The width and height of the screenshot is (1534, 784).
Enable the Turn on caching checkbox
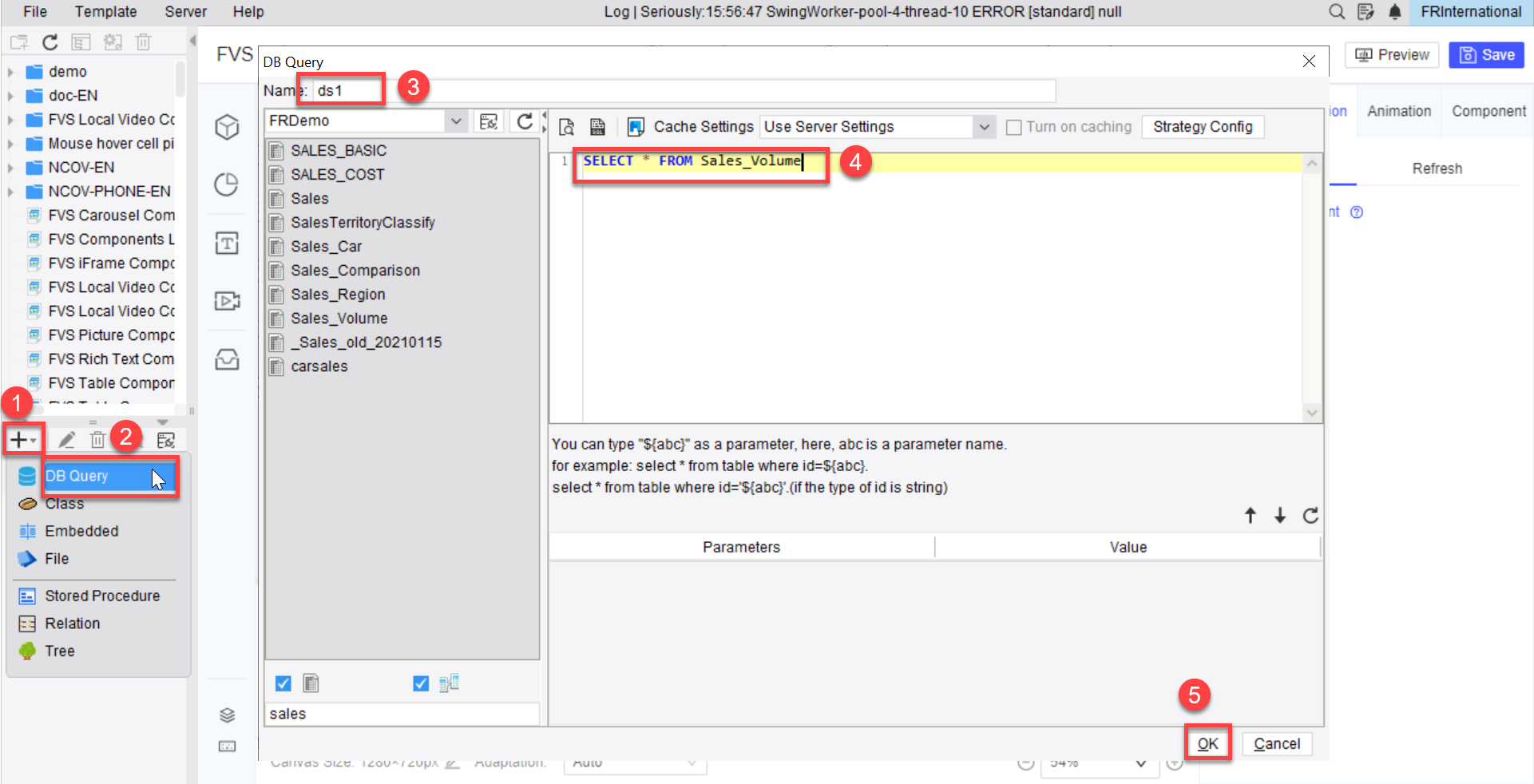pyautogui.click(x=1014, y=127)
